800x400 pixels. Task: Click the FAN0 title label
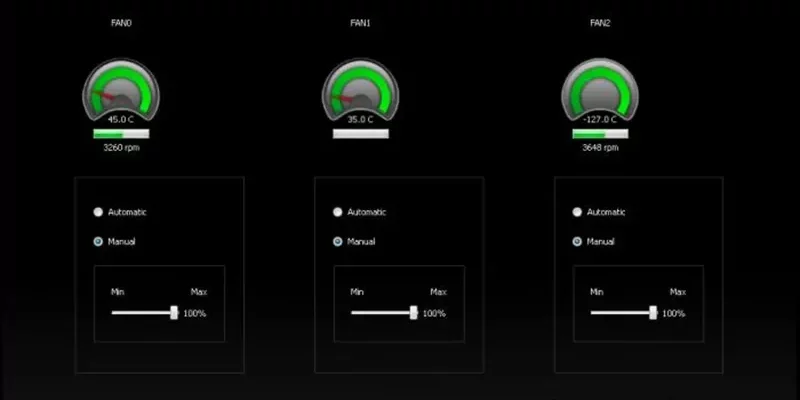(x=121, y=23)
